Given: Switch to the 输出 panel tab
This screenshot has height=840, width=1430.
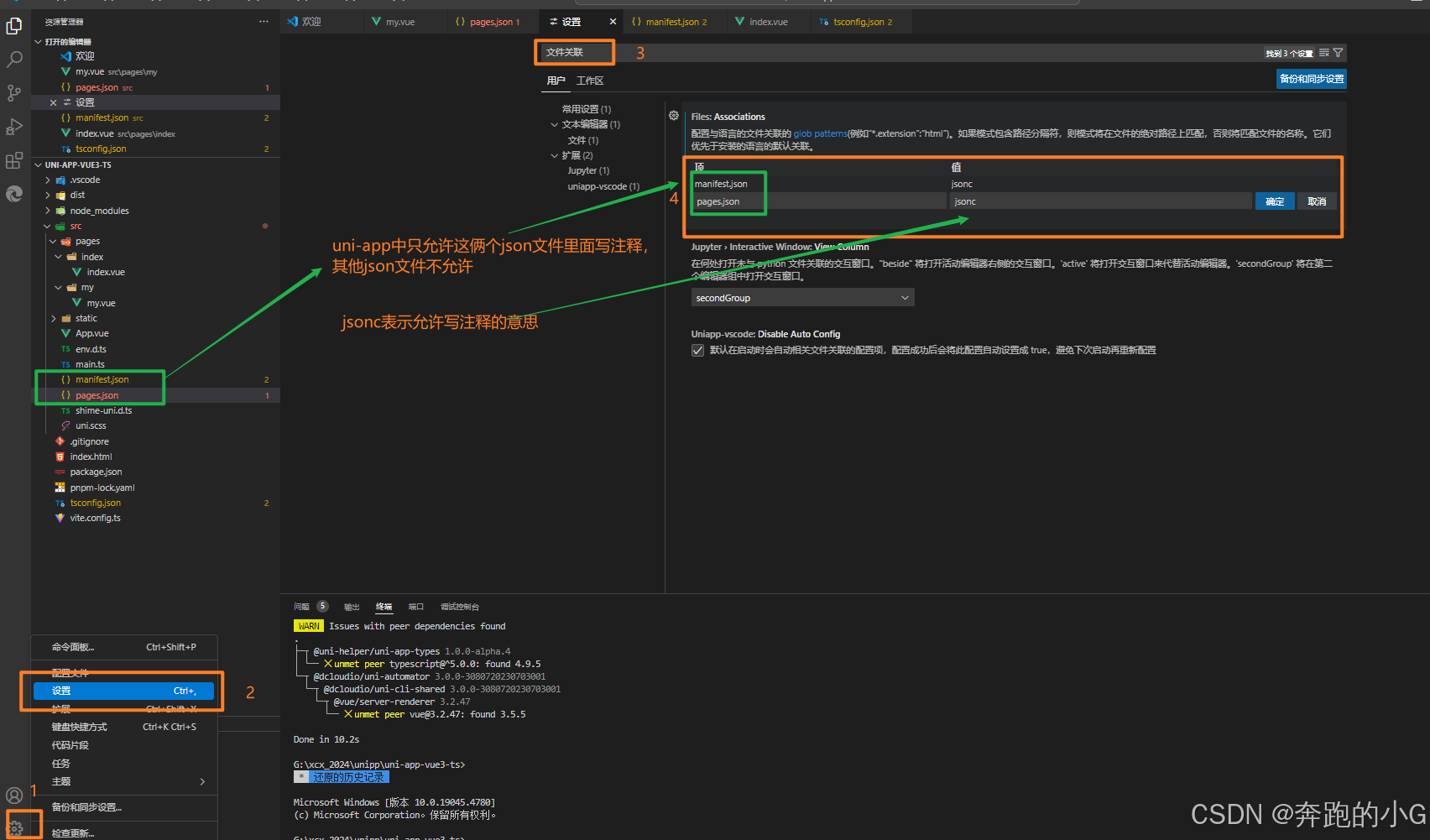Looking at the screenshot, I should pyautogui.click(x=352, y=607).
